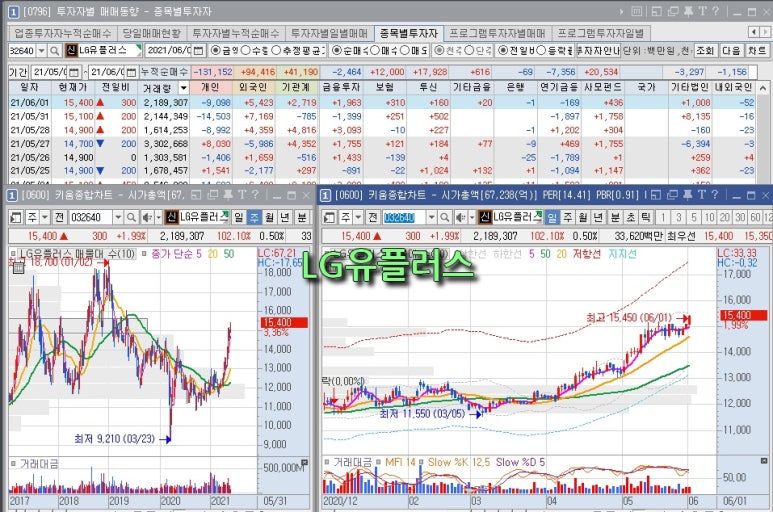Open the 주 dropdown arrow in the right chart toolbar
The image size is (773, 512).
click(358, 217)
